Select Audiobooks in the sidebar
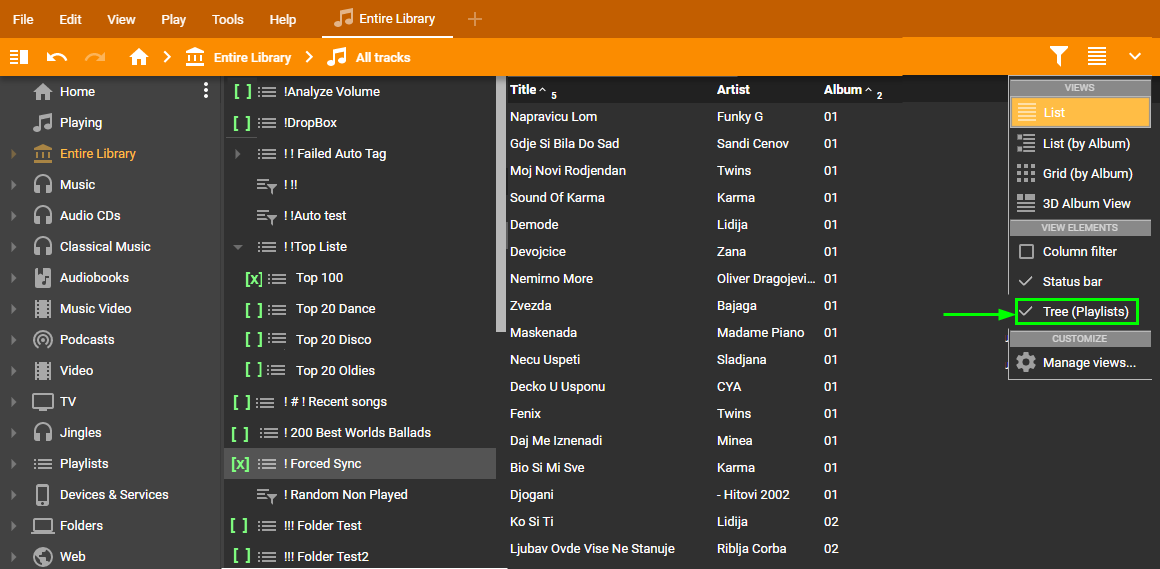1160x569 pixels. pos(94,277)
